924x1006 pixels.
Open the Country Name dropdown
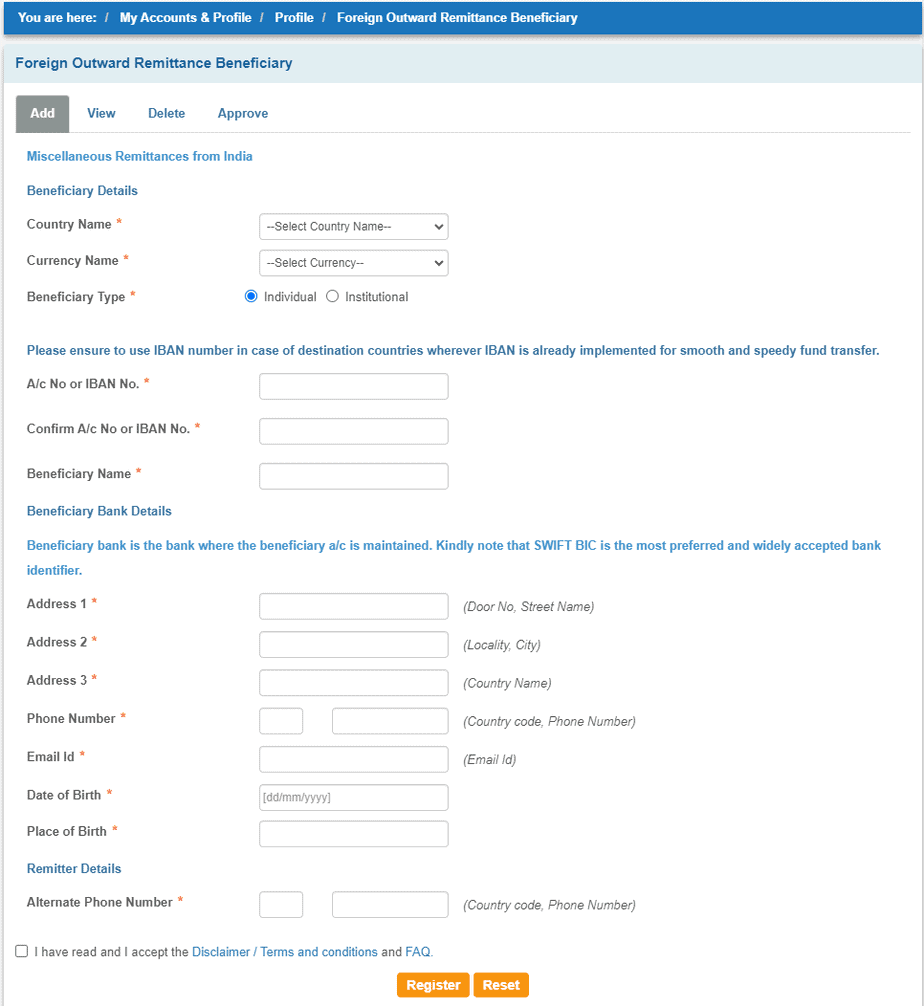(353, 226)
